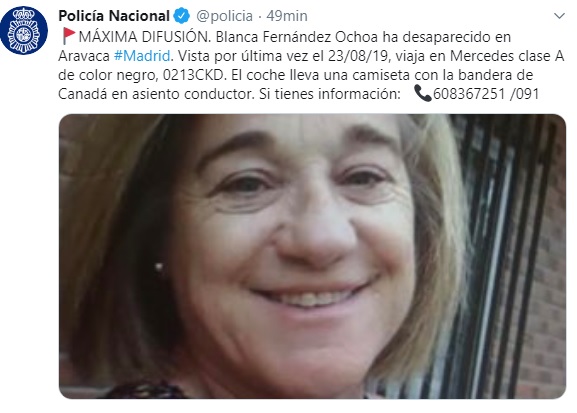The height and width of the screenshot is (413, 577).
Task: Open the 49min timestamp link
Action: pos(287,16)
